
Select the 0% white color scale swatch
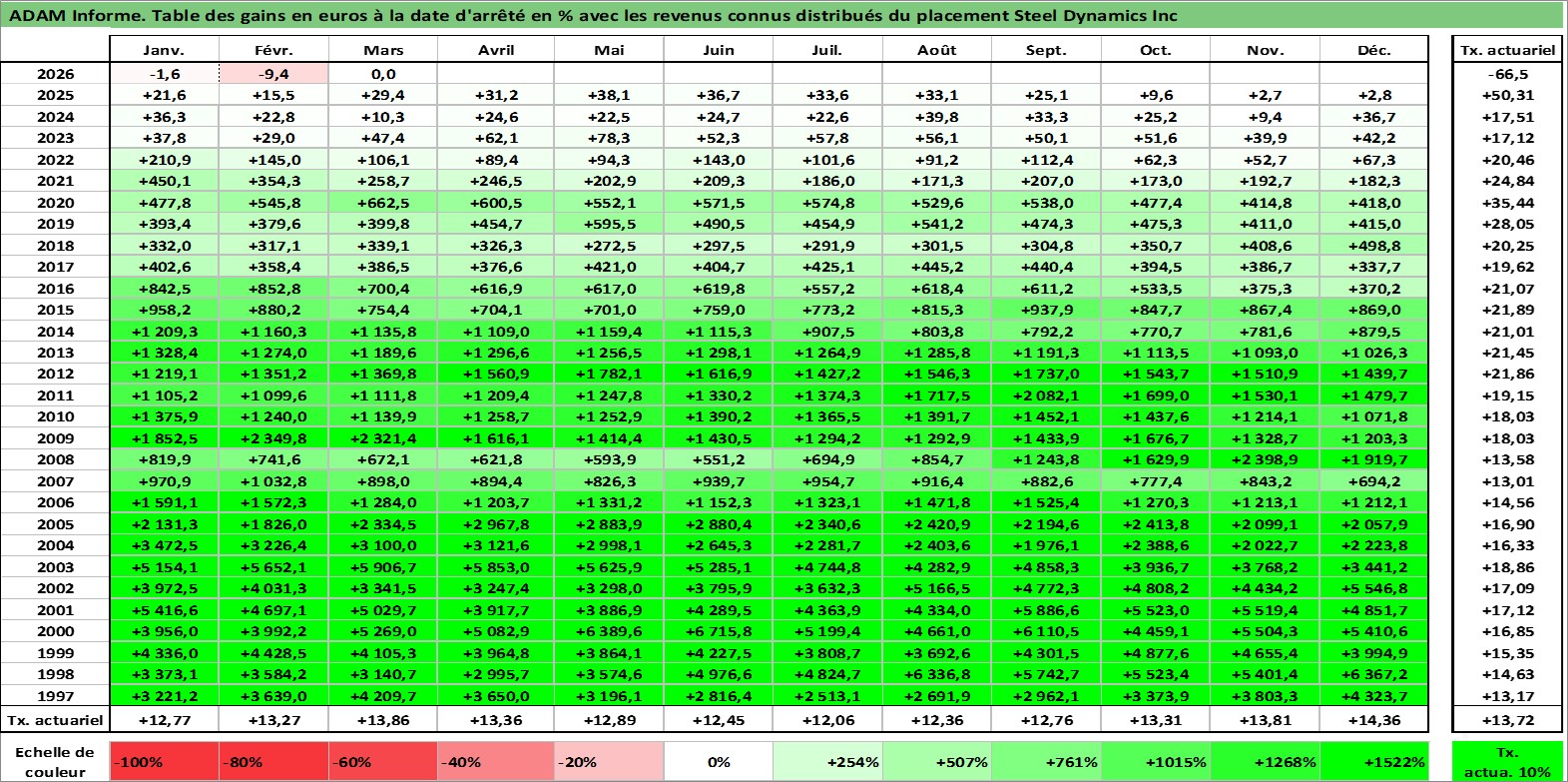point(718,761)
